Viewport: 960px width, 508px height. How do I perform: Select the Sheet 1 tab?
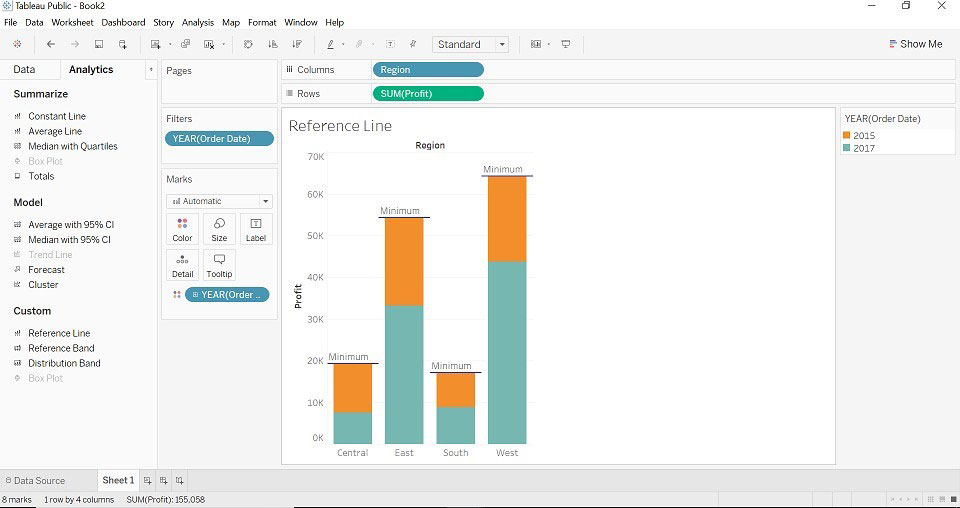pyautogui.click(x=118, y=480)
